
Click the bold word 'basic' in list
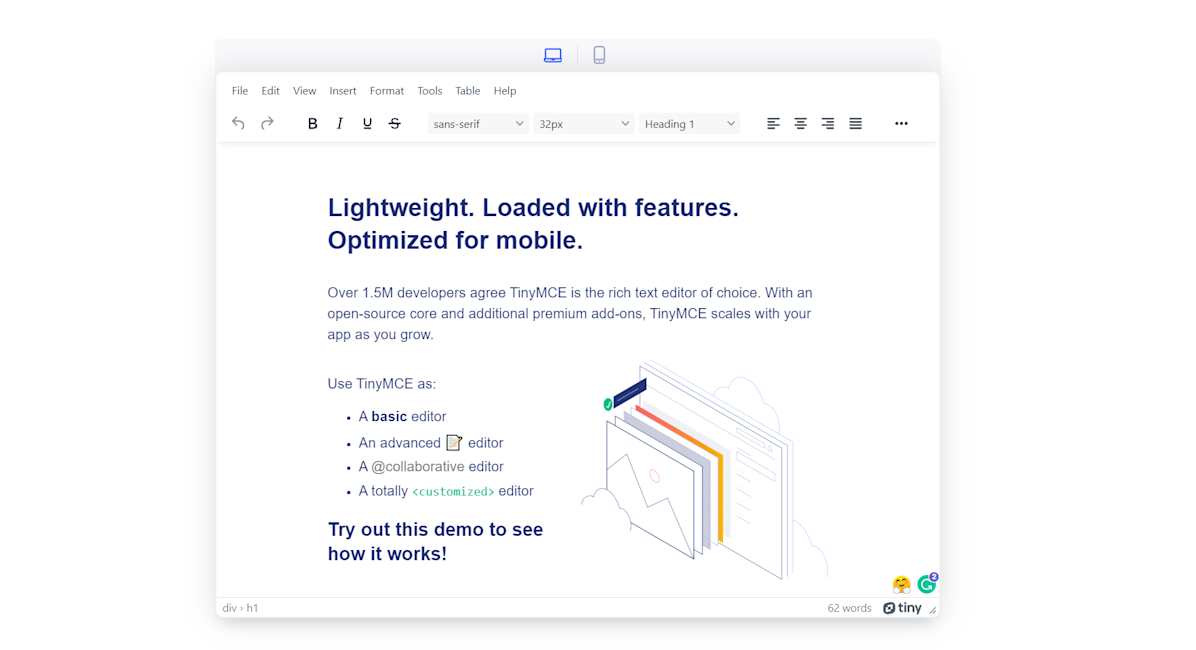click(x=389, y=417)
